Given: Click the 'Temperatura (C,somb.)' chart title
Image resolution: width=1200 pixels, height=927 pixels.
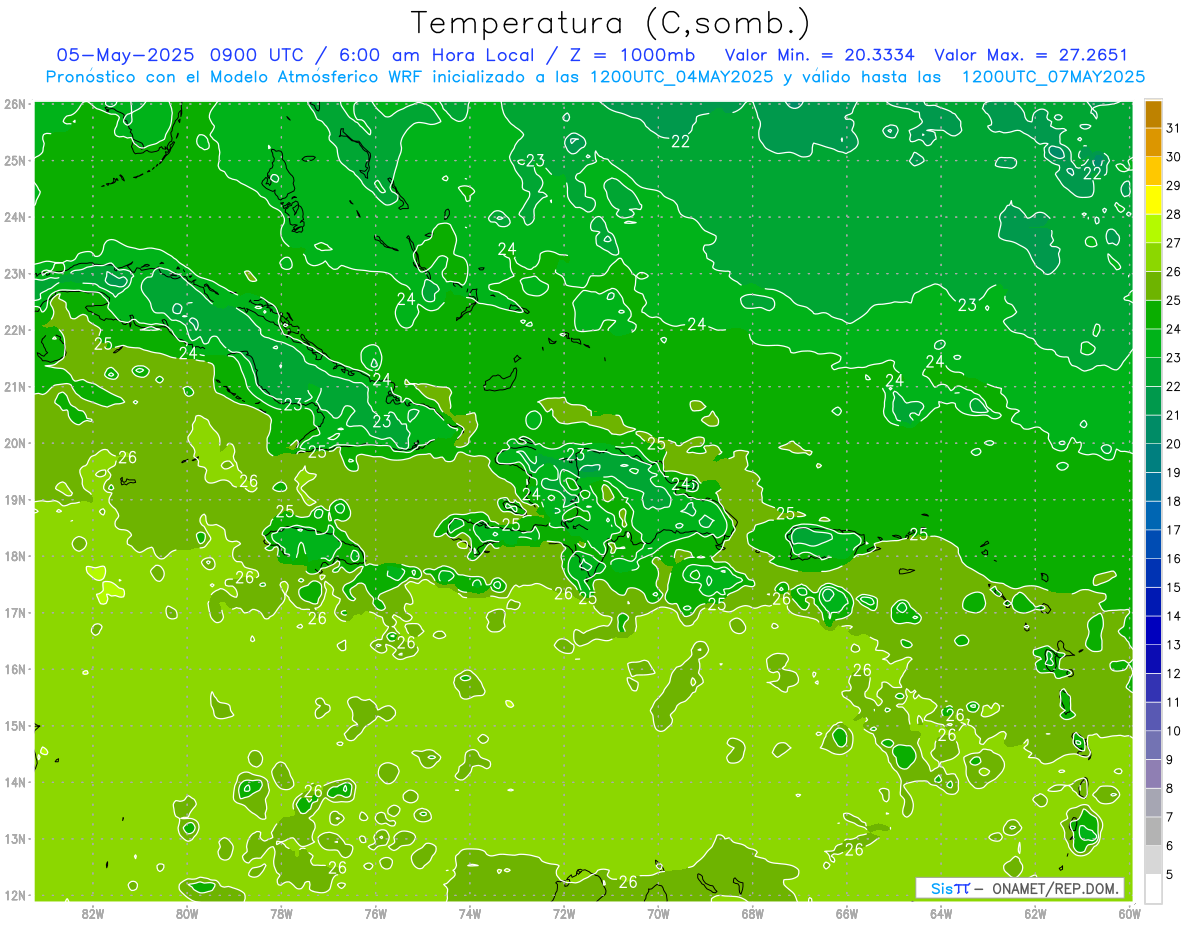Looking at the screenshot, I should (x=611, y=23).
